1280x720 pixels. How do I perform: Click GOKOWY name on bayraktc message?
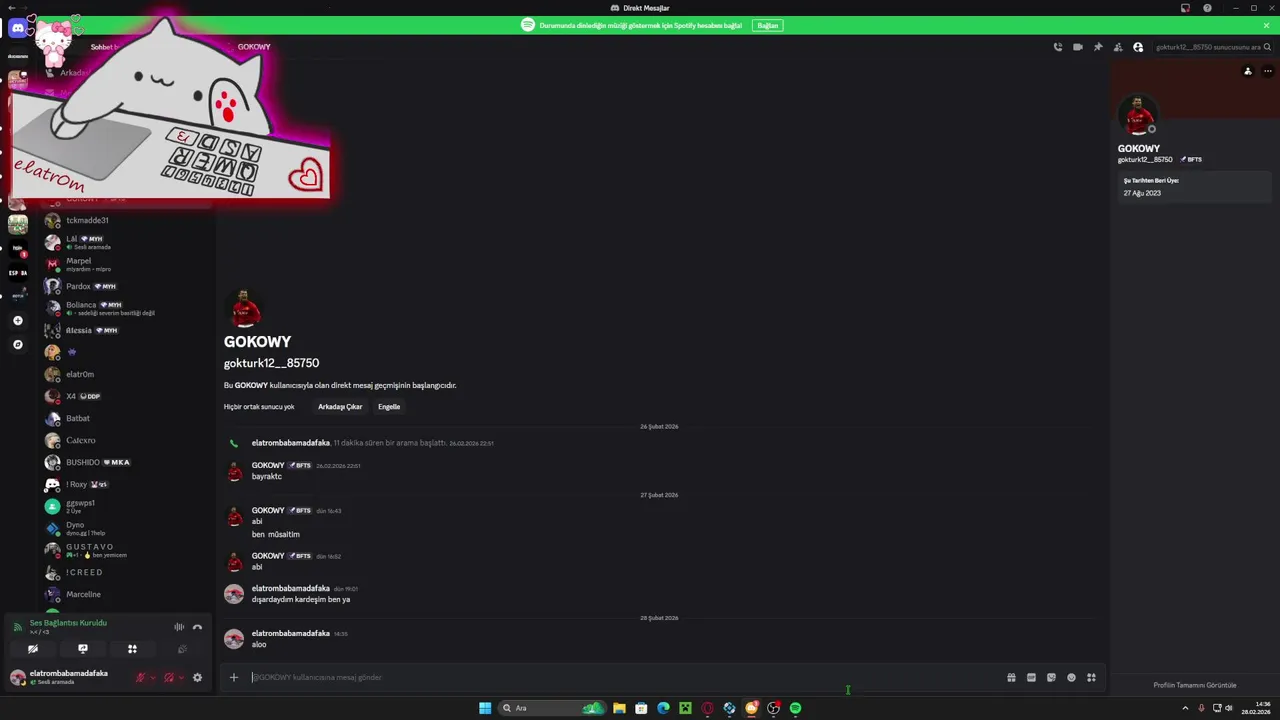click(x=268, y=465)
